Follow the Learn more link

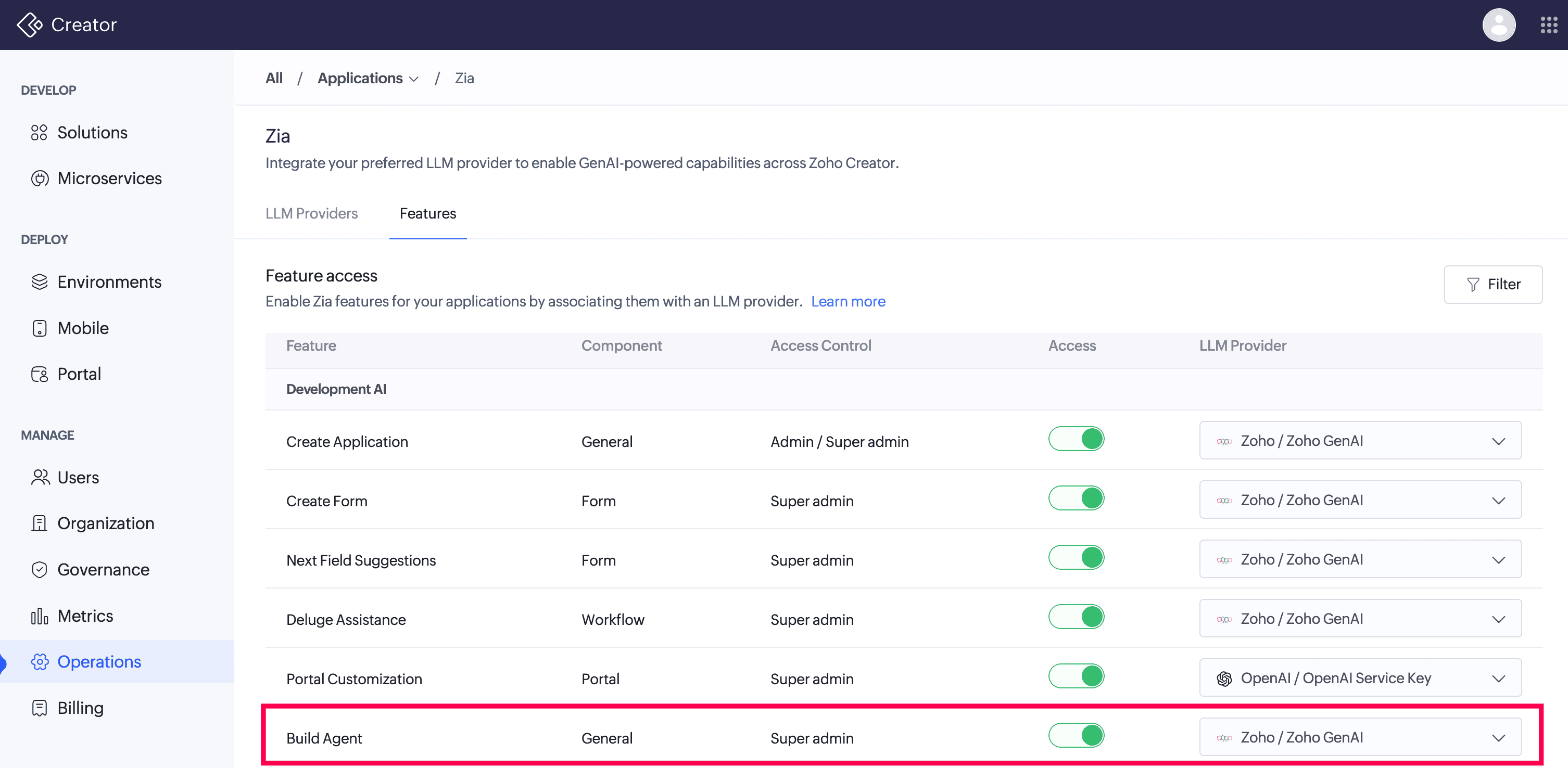pos(848,302)
